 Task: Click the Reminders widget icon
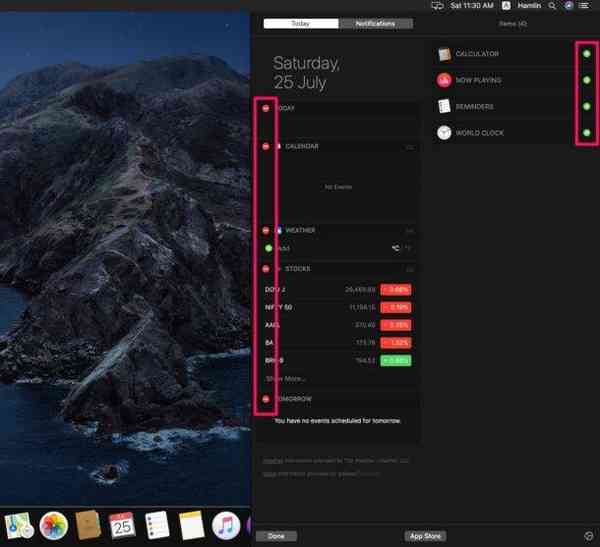pos(444,106)
